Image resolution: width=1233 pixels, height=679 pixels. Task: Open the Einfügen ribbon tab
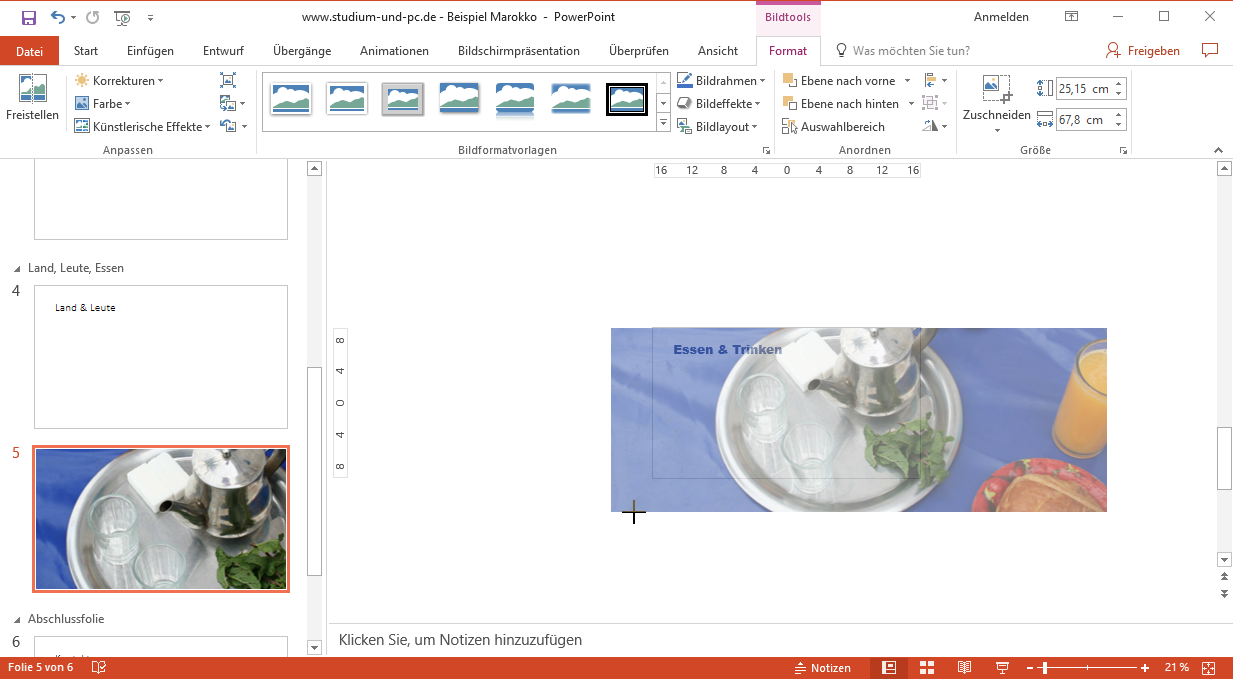pyautogui.click(x=150, y=51)
